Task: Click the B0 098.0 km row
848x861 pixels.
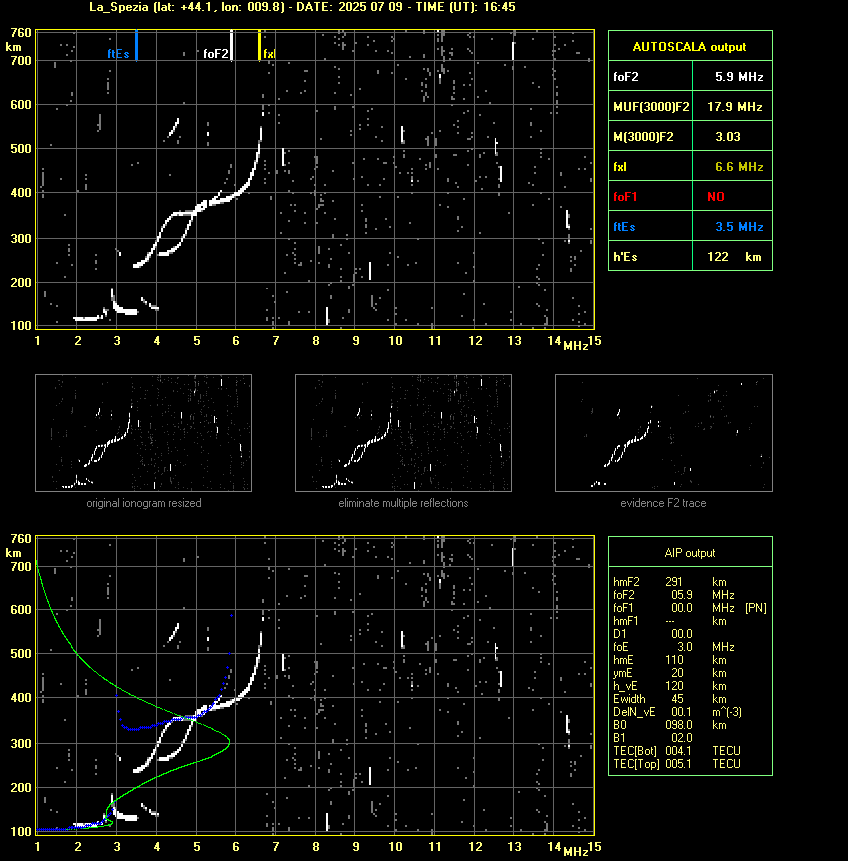Action: point(670,725)
